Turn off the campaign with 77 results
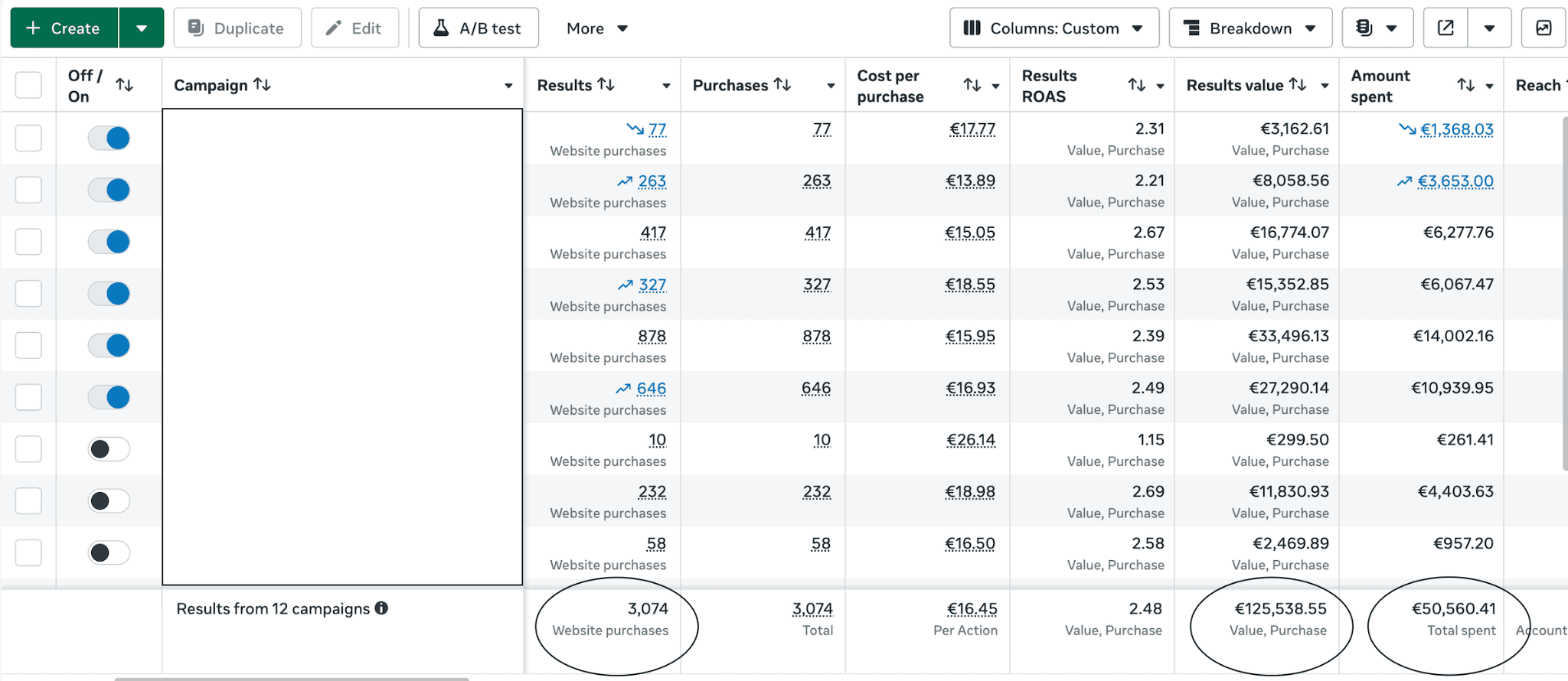The height and width of the screenshot is (681, 1568). [109, 138]
